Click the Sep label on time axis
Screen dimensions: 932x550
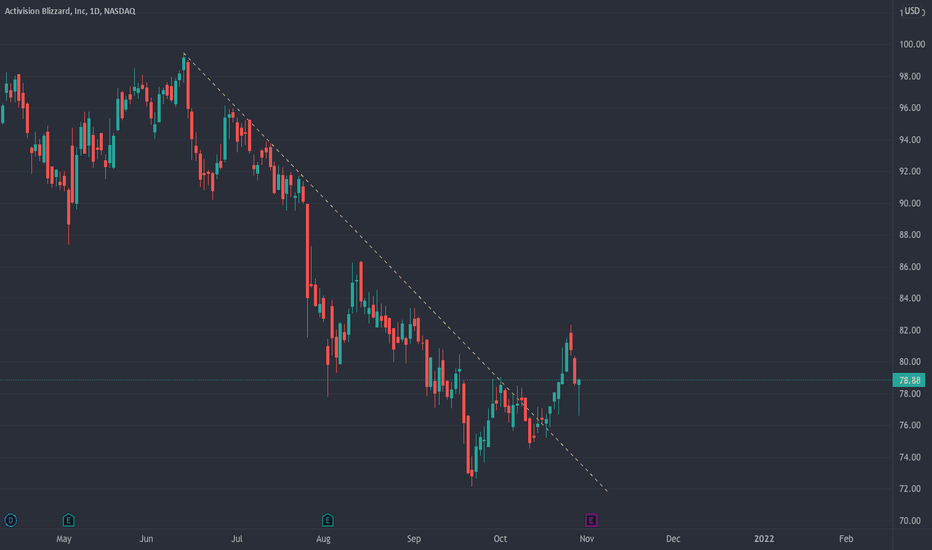[414, 539]
